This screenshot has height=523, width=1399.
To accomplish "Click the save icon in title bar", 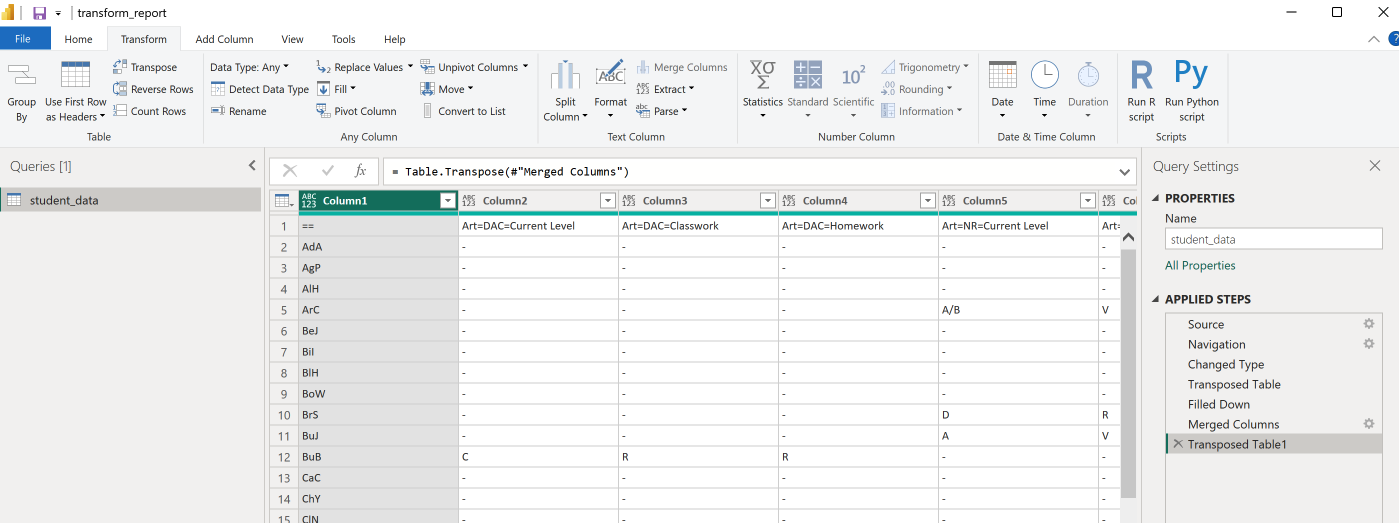I will point(39,13).
